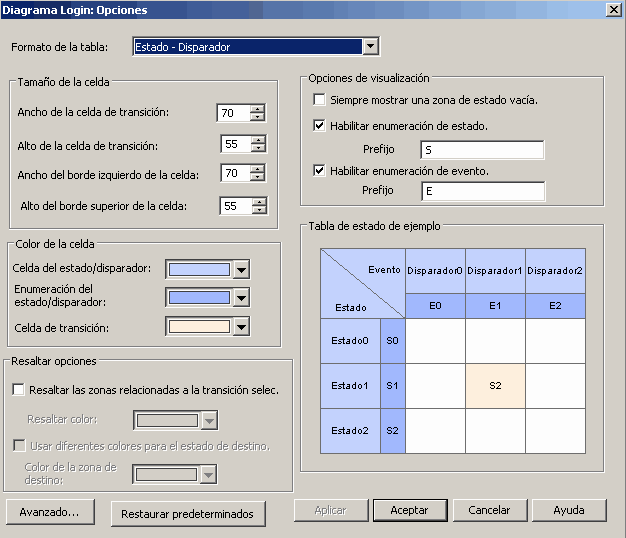Image resolution: width=626 pixels, height=538 pixels.
Task: Open Enumeración del estado/disparador color dropdown arrow
Action: (241, 298)
